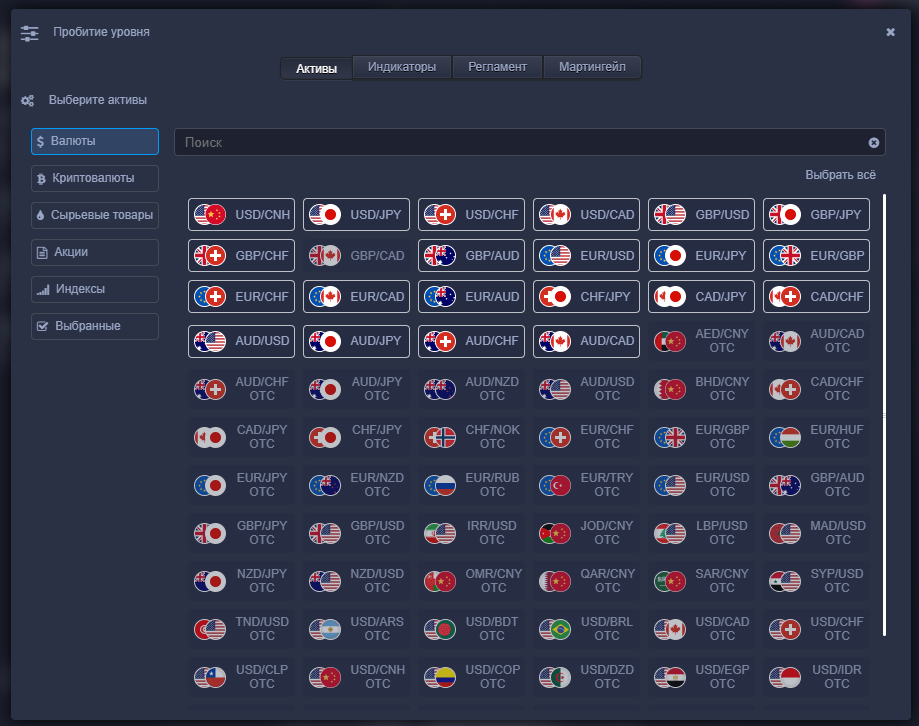919x726 pixels.
Task: Toggle the EUR/AUD asset
Action: click(471, 296)
